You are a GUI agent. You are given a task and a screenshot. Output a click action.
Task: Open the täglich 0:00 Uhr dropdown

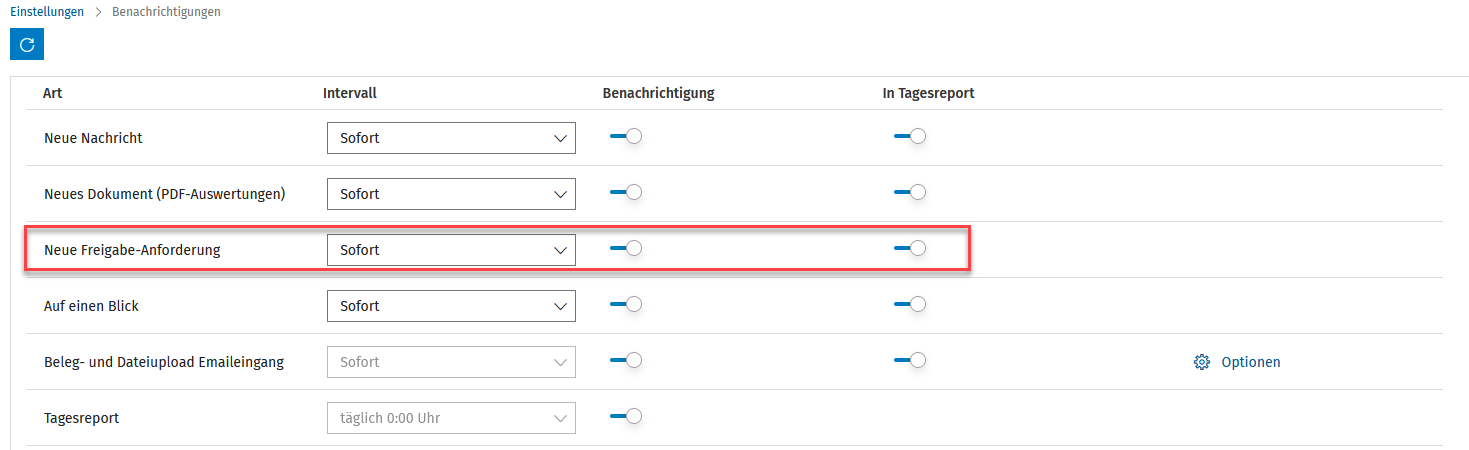click(451, 418)
